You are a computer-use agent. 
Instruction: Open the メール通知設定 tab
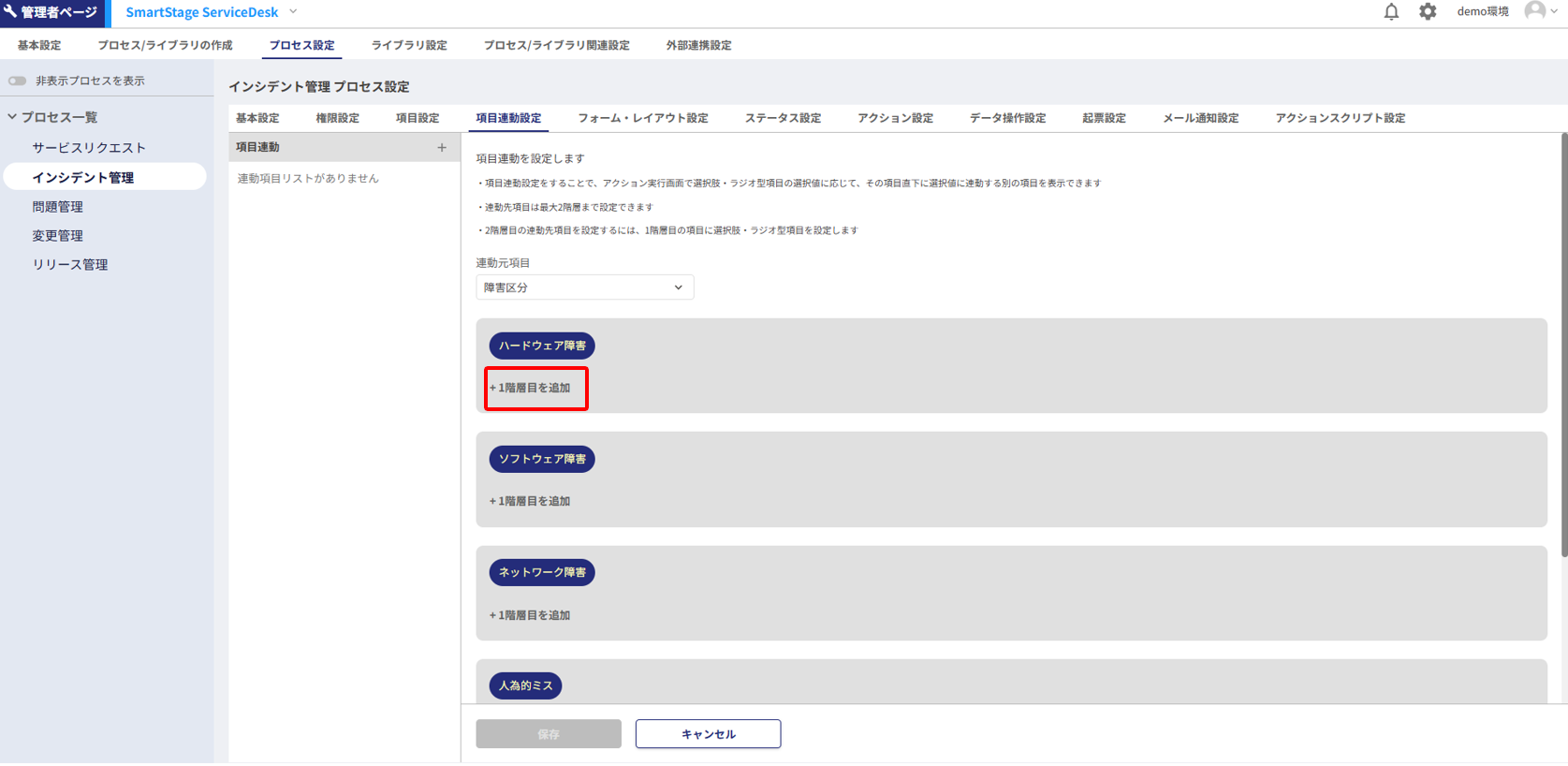pyautogui.click(x=1200, y=118)
